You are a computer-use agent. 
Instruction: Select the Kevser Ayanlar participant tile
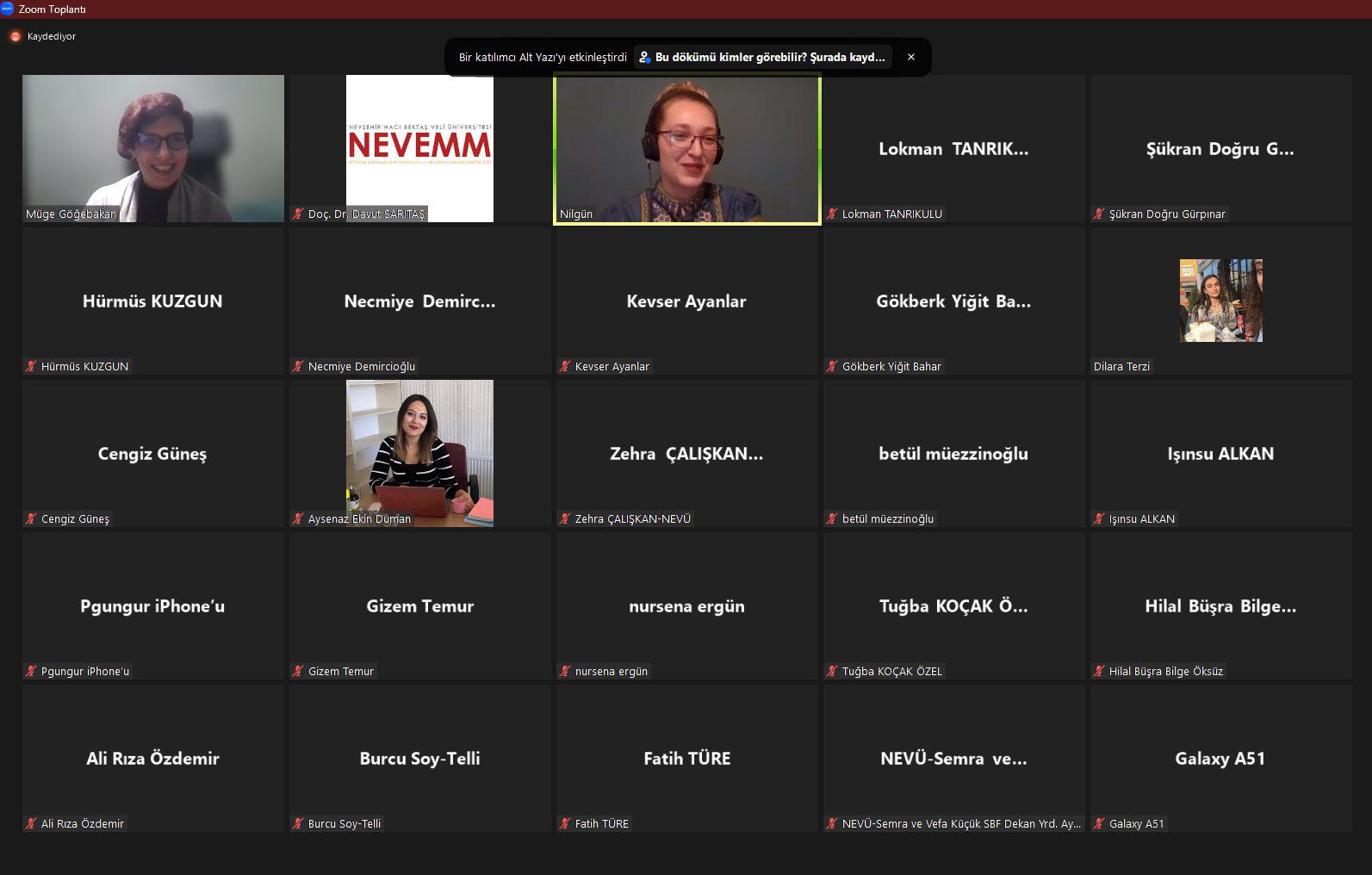pyautogui.click(x=686, y=301)
